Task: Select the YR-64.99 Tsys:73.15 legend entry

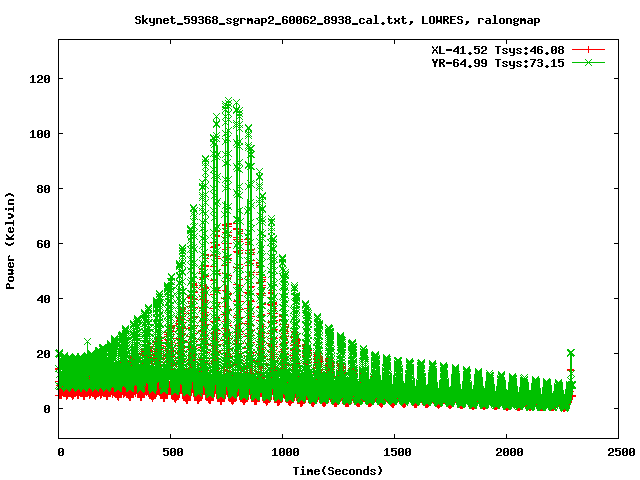Action: tap(498, 63)
